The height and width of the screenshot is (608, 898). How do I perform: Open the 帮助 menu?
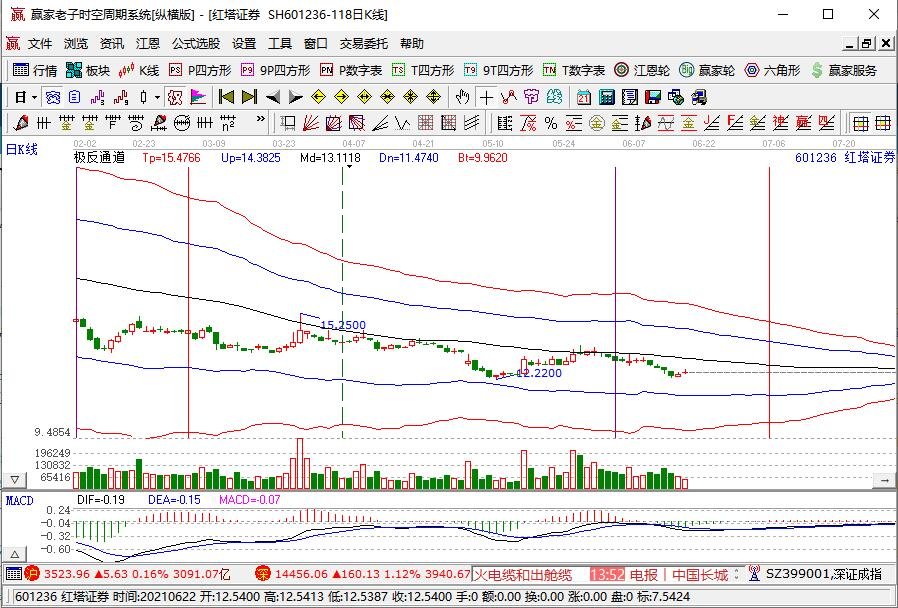(411, 44)
